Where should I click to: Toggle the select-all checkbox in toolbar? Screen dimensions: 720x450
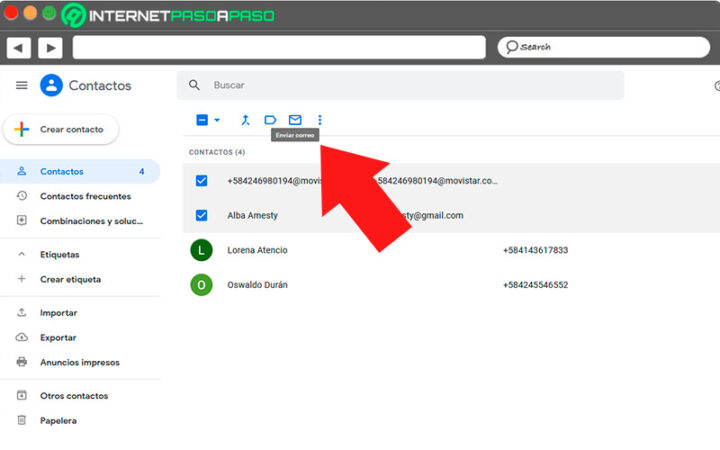click(202, 120)
